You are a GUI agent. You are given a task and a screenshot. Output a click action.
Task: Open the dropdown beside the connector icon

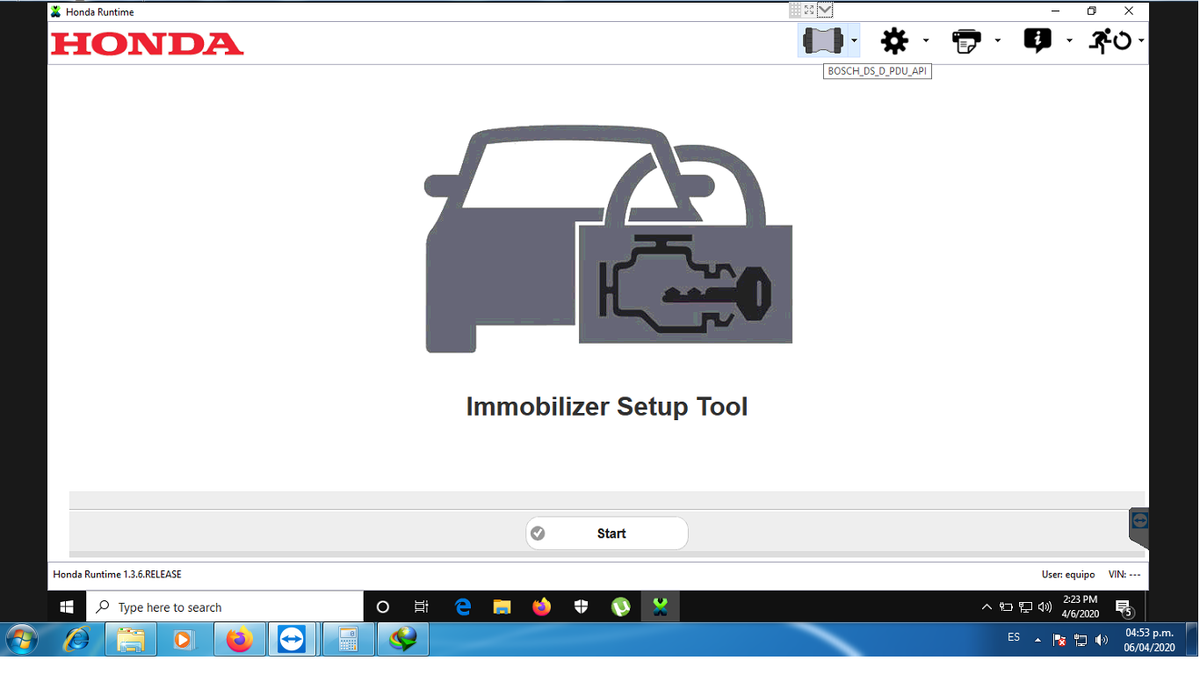pos(854,41)
